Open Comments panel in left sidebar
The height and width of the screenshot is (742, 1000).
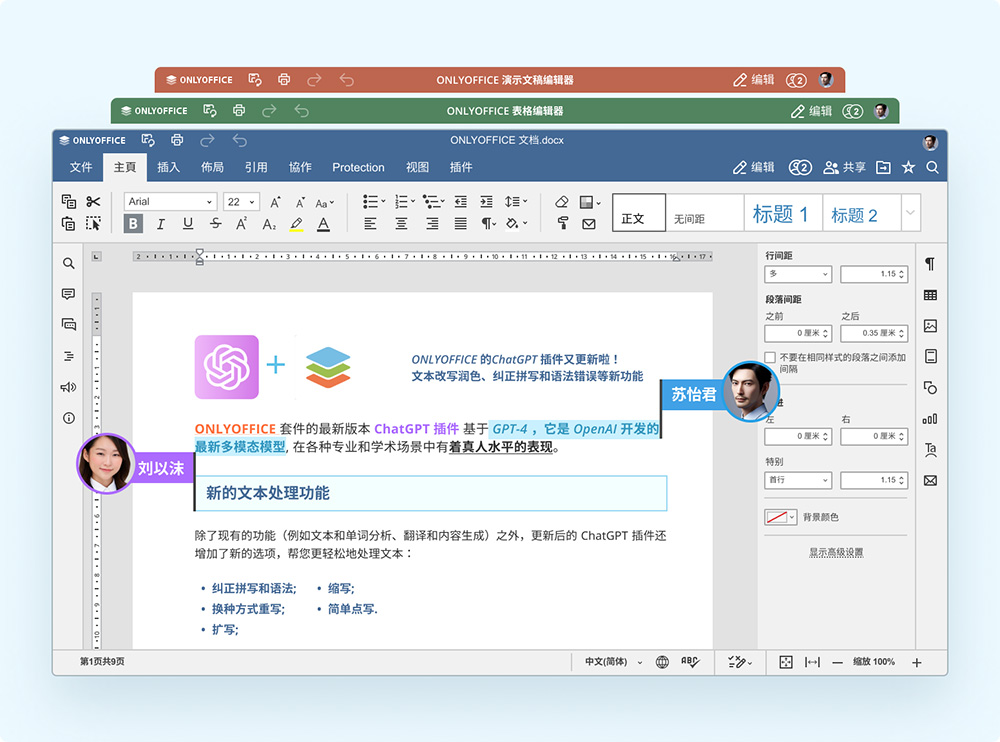[68, 293]
